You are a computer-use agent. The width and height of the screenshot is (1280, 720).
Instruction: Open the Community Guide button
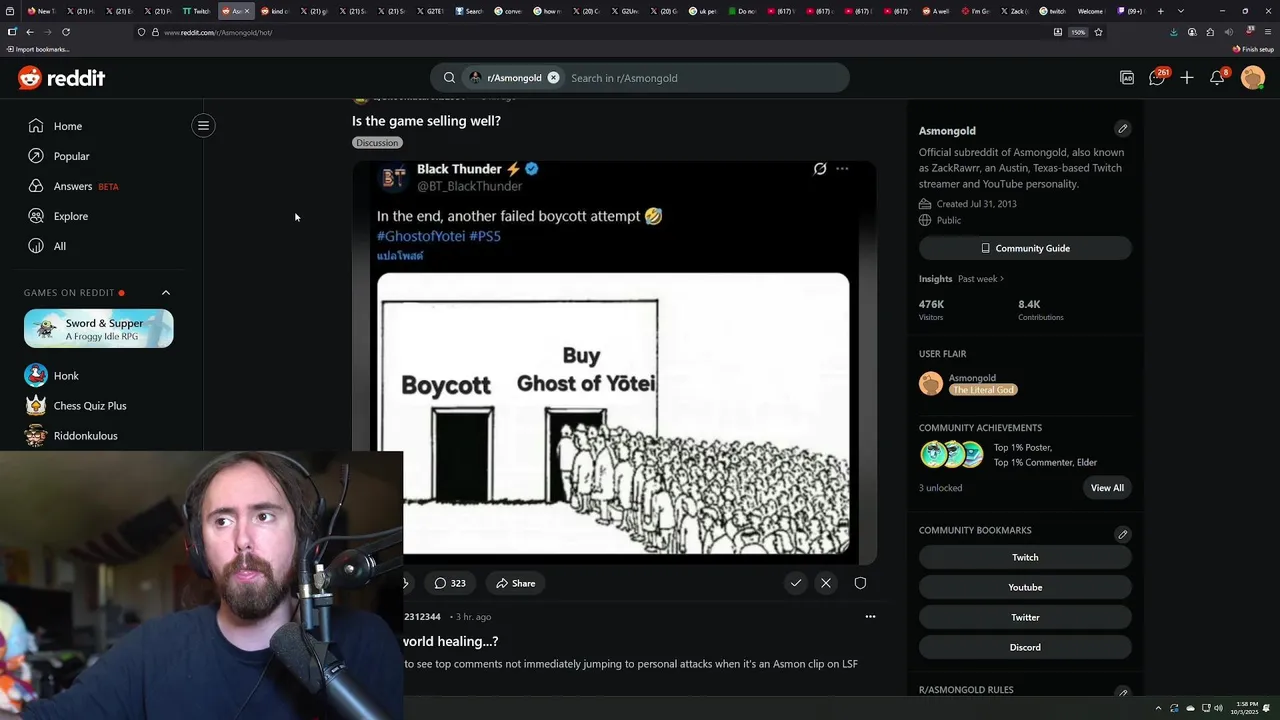(1025, 248)
